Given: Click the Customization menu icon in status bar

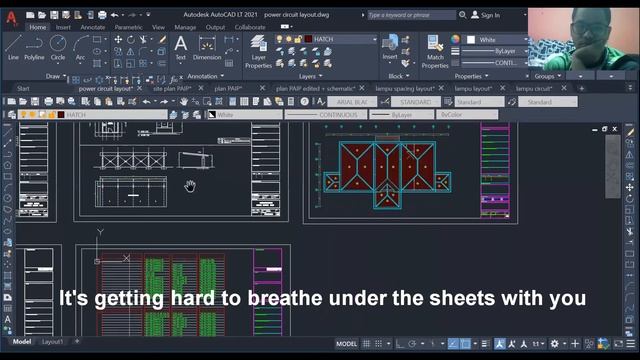Looking at the screenshot, I should pos(631,344).
